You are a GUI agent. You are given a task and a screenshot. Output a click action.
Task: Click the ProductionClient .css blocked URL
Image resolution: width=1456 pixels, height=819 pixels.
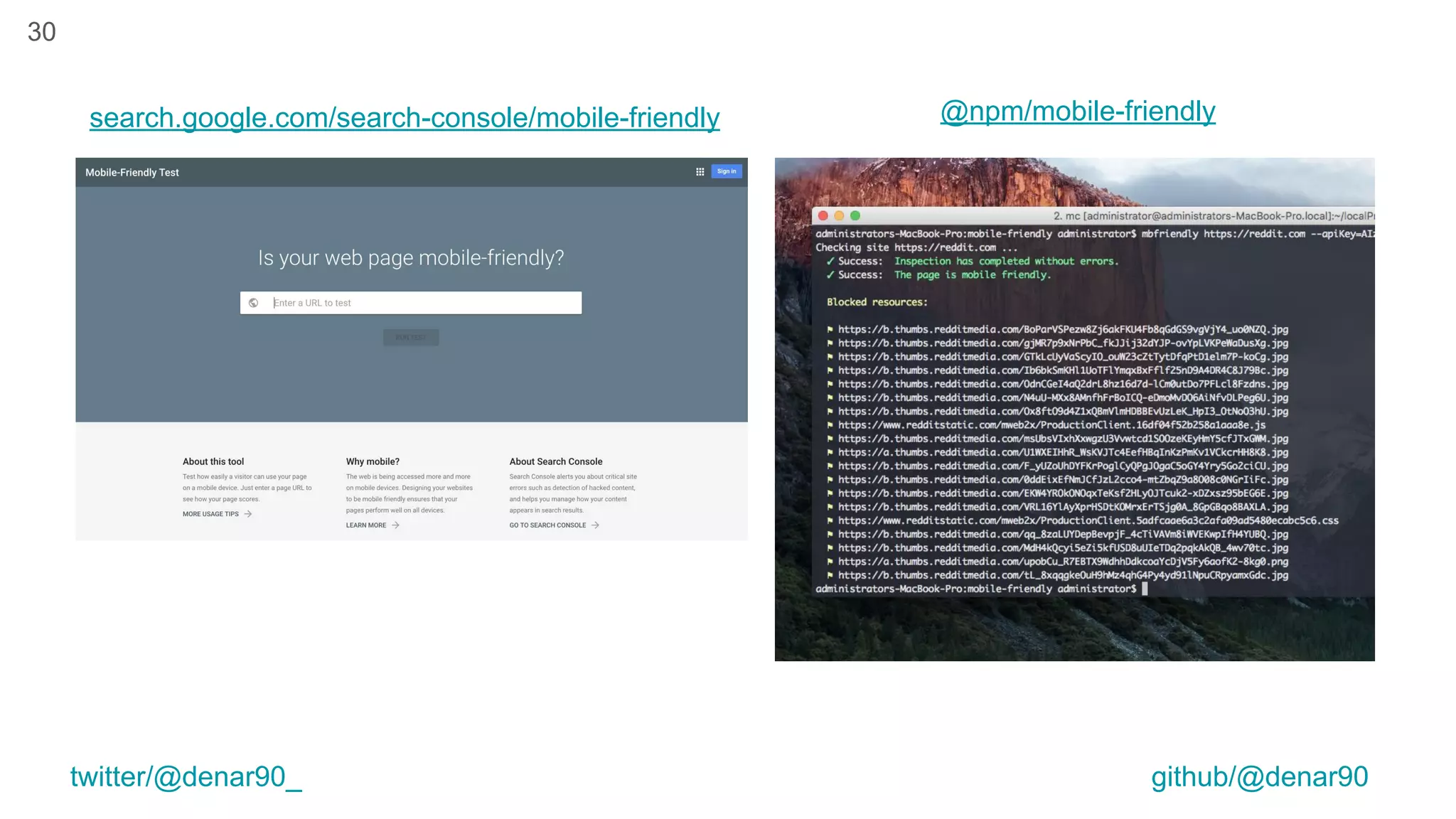pyautogui.click(x=1088, y=520)
